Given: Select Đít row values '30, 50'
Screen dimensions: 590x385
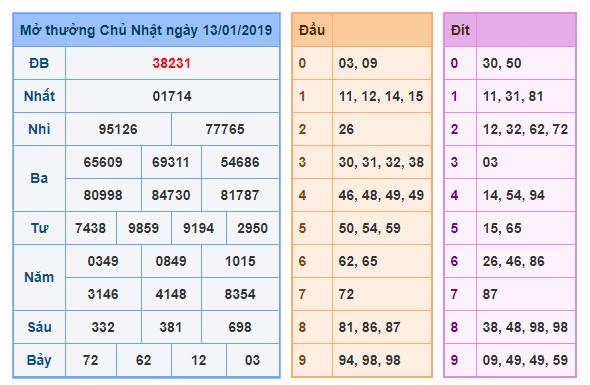Looking at the screenshot, I should pyautogui.click(x=502, y=63).
